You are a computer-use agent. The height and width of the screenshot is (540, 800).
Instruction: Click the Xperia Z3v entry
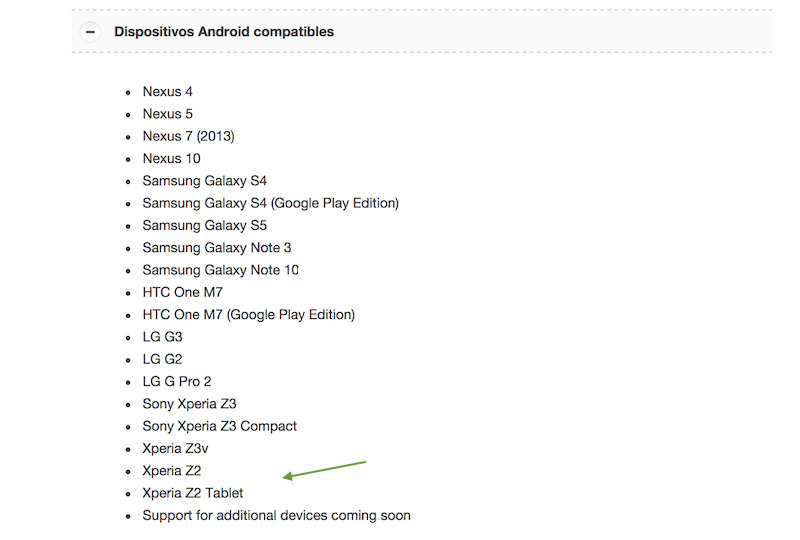click(x=175, y=448)
